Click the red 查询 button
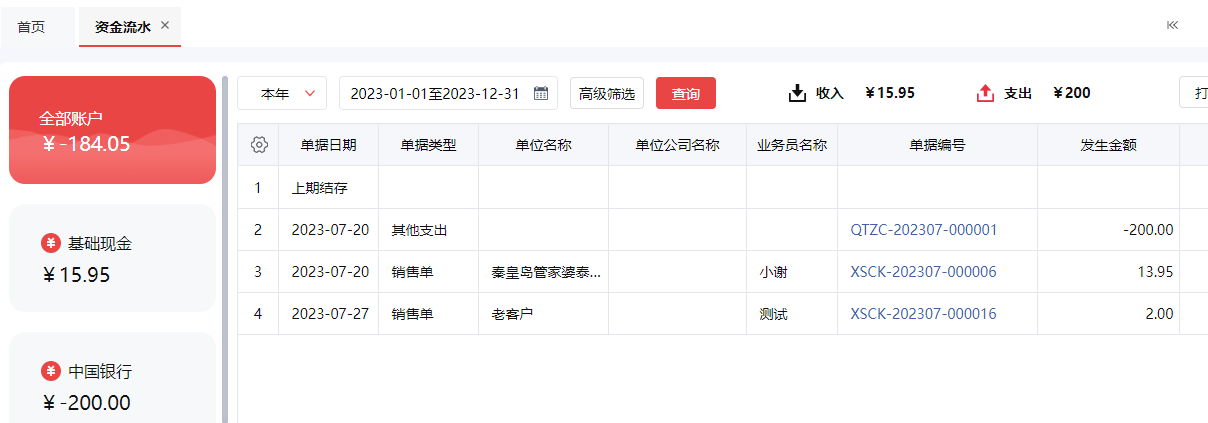1208x423 pixels. [685, 93]
